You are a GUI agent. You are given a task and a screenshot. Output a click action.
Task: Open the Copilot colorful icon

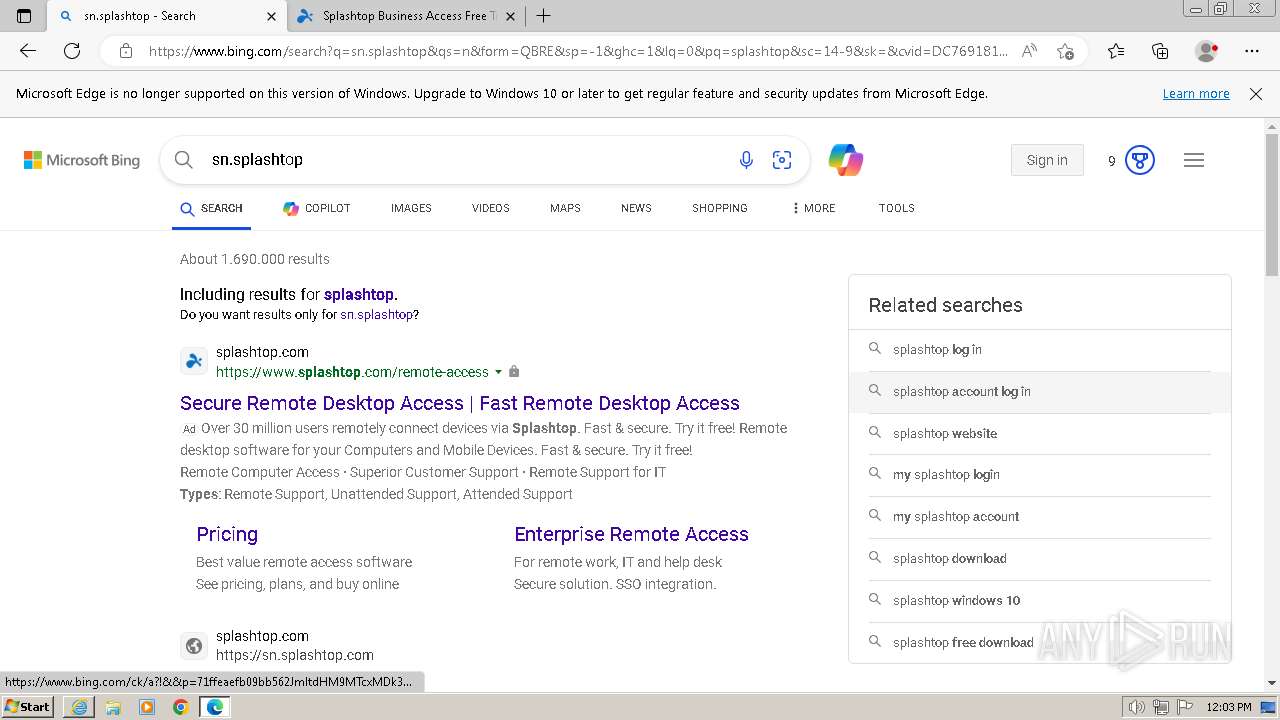click(x=846, y=160)
